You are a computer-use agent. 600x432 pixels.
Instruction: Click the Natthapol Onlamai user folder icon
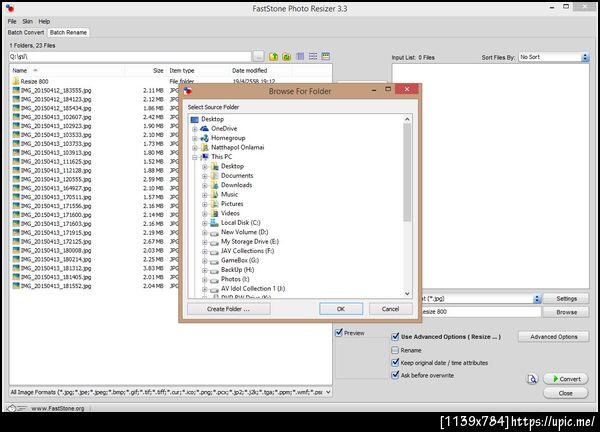(204, 147)
